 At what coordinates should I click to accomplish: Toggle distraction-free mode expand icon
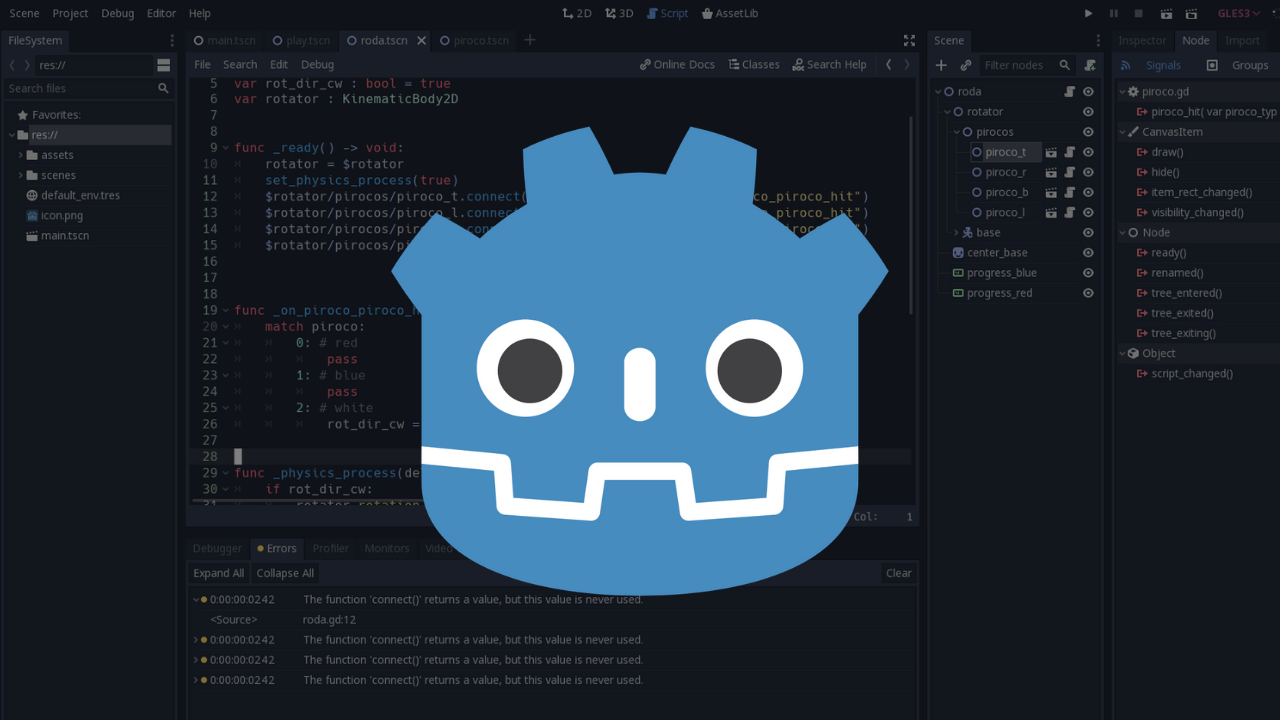click(909, 40)
